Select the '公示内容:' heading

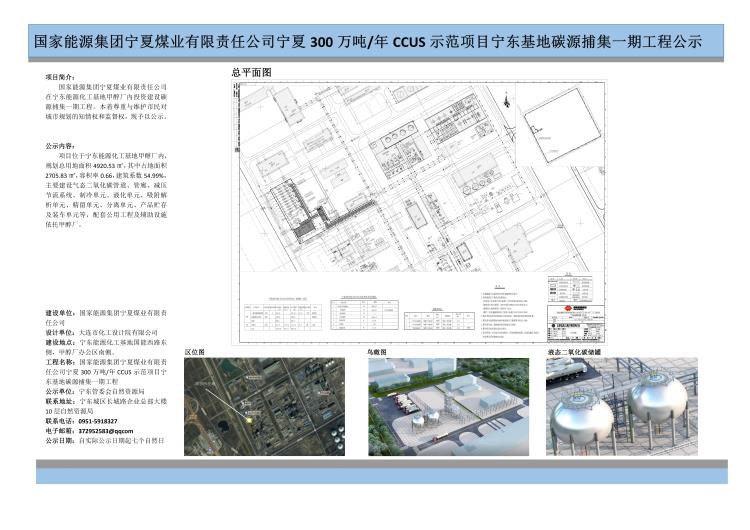coord(60,146)
